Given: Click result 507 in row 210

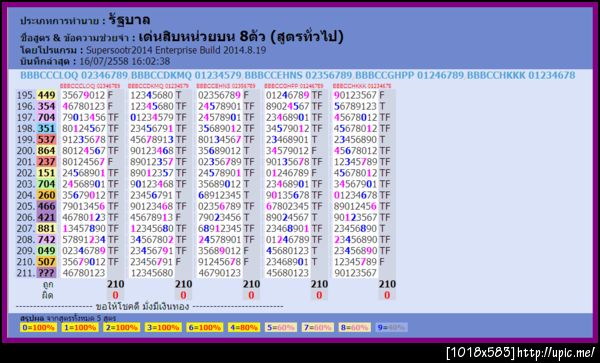Looking at the screenshot, I should coord(46,262).
